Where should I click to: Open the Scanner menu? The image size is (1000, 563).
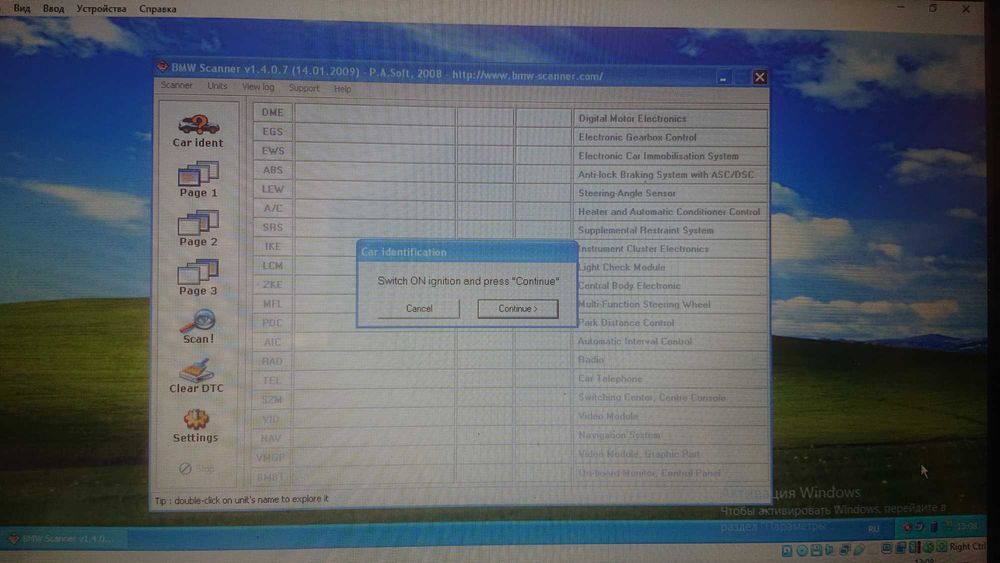(176, 85)
